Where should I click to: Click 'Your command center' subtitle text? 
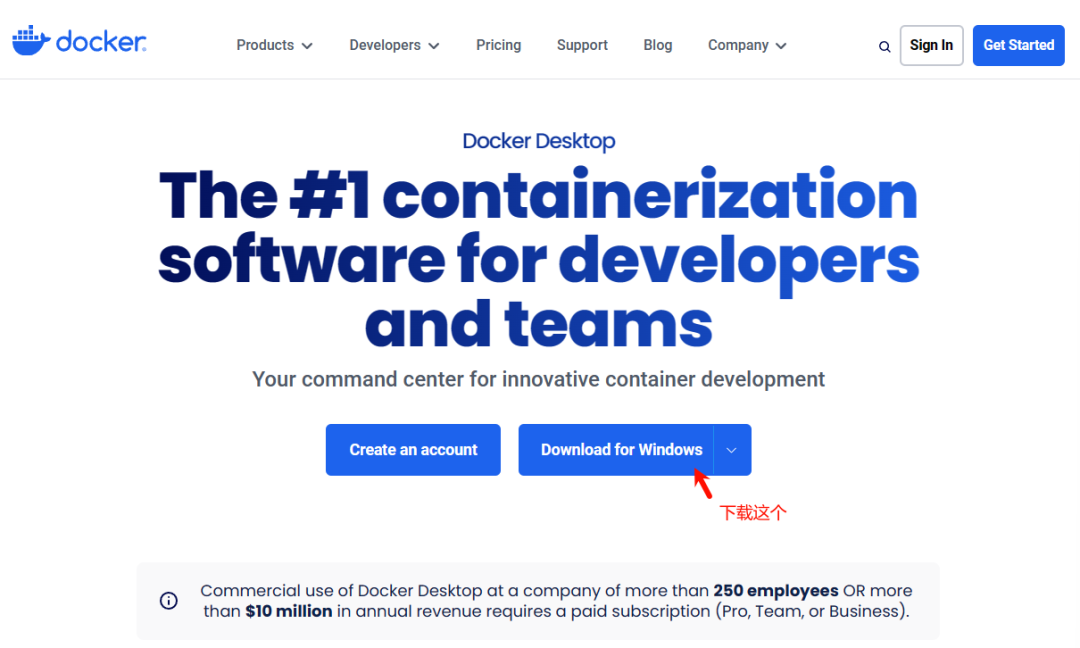pos(539,379)
